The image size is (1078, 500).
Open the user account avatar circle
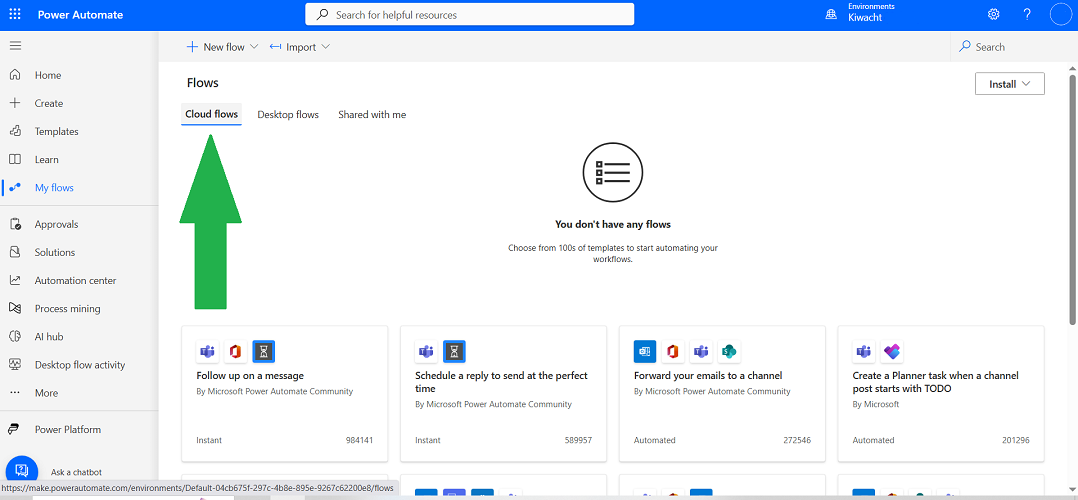point(1060,15)
